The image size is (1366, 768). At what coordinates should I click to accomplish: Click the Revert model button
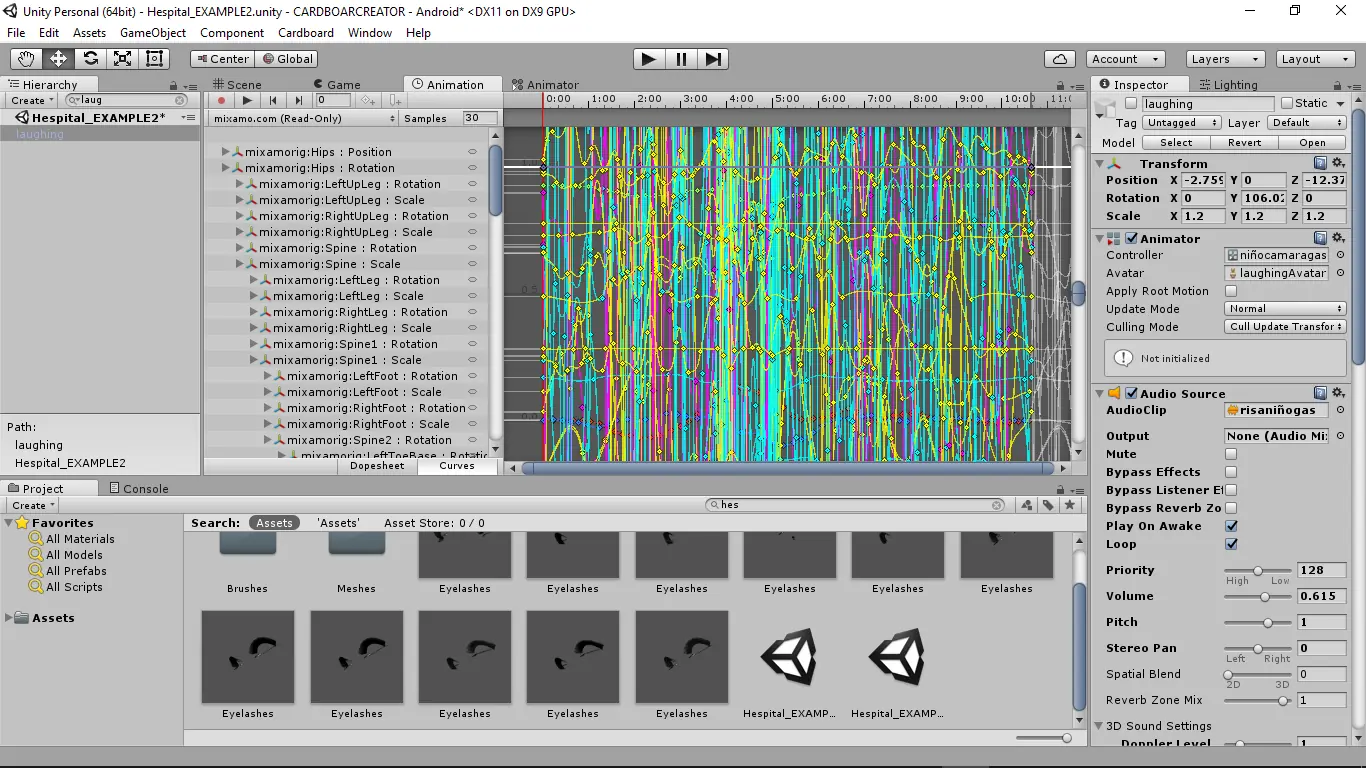pos(1244,143)
